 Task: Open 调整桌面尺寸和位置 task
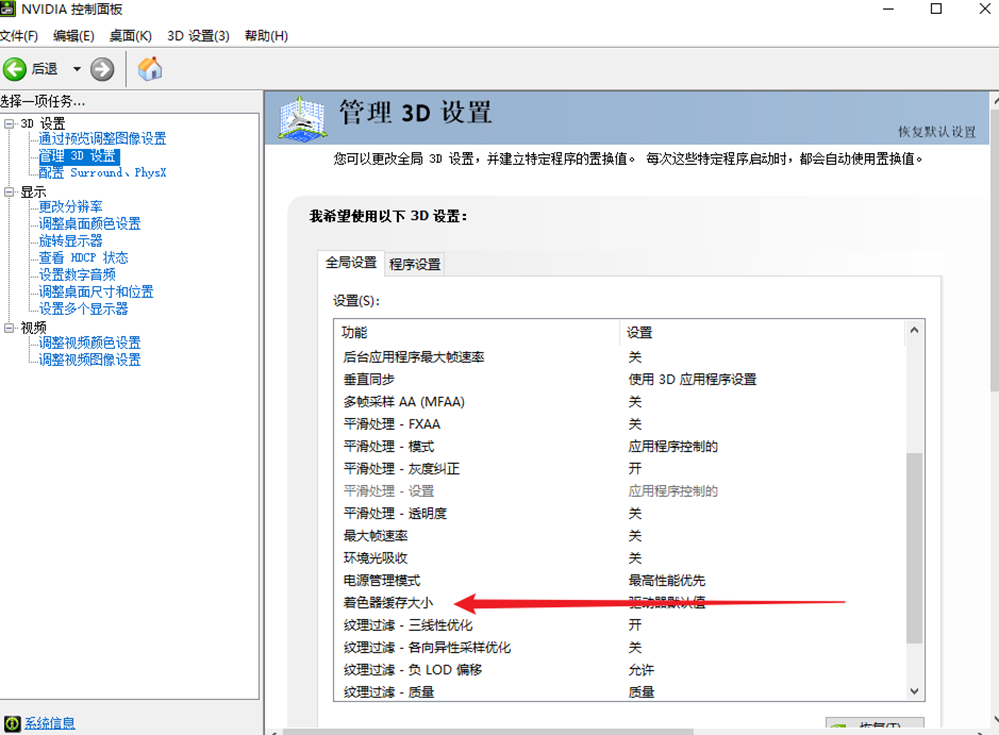96,292
